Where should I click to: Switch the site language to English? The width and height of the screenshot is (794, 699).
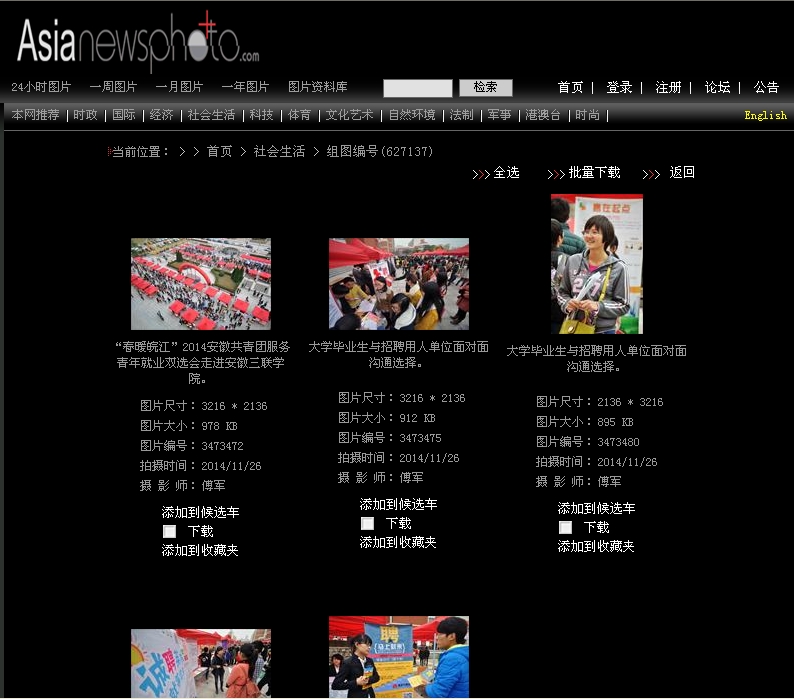pos(765,116)
